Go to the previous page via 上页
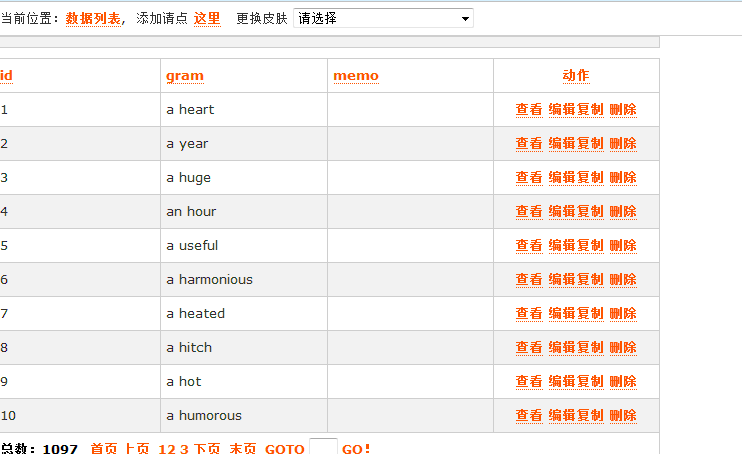742x454 pixels. click(137, 448)
